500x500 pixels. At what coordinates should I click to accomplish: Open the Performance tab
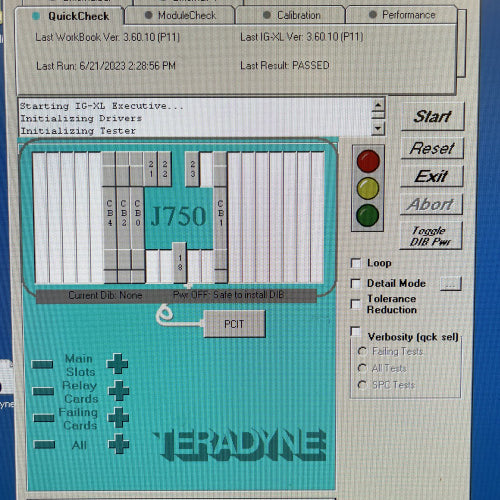coord(402,15)
